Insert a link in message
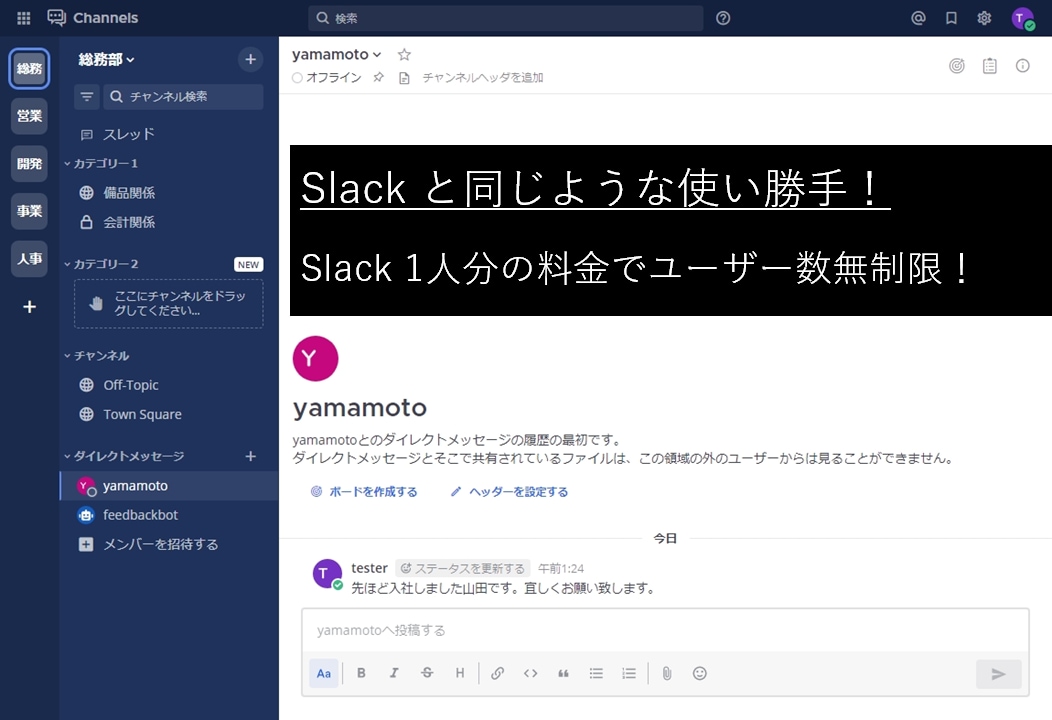The height and width of the screenshot is (720, 1052). [497, 673]
